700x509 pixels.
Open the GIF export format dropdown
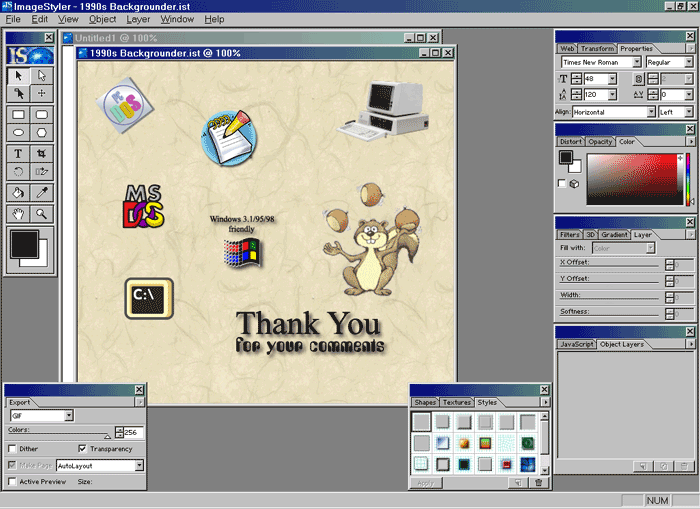pyautogui.click(x=69, y=416)
